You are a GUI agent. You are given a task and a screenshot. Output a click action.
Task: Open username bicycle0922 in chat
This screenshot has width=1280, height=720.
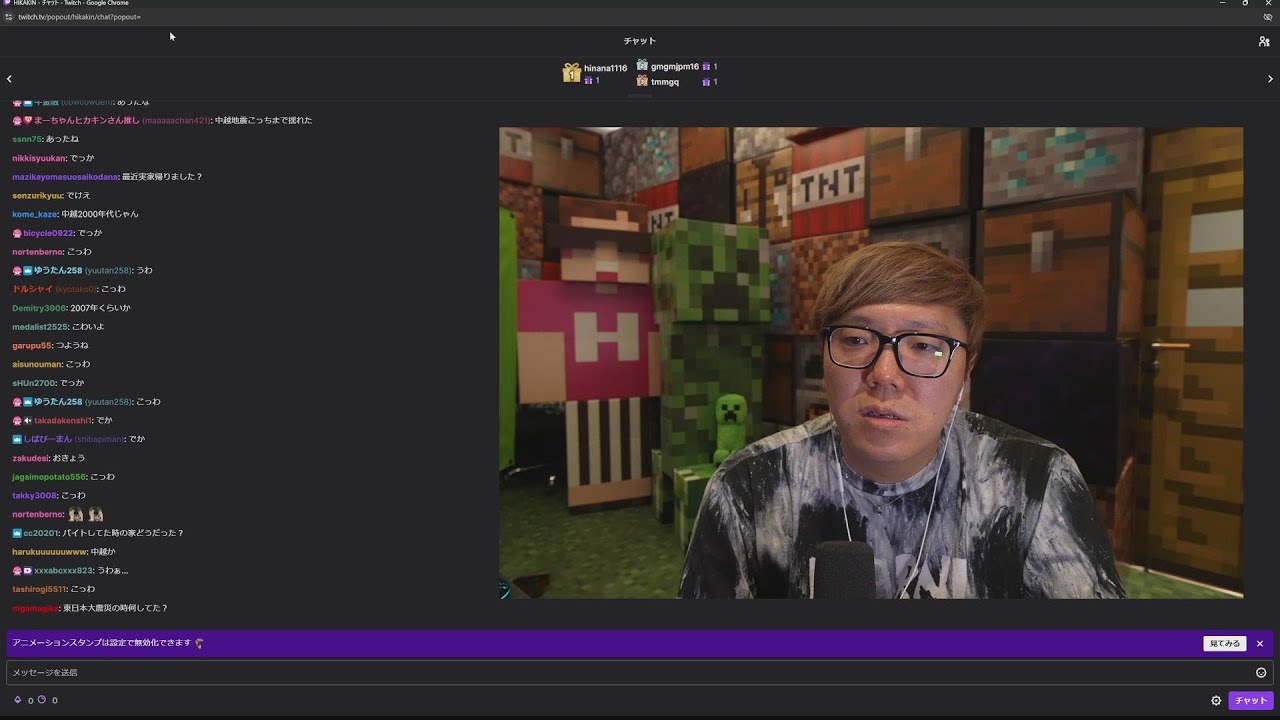coord(48,233)
